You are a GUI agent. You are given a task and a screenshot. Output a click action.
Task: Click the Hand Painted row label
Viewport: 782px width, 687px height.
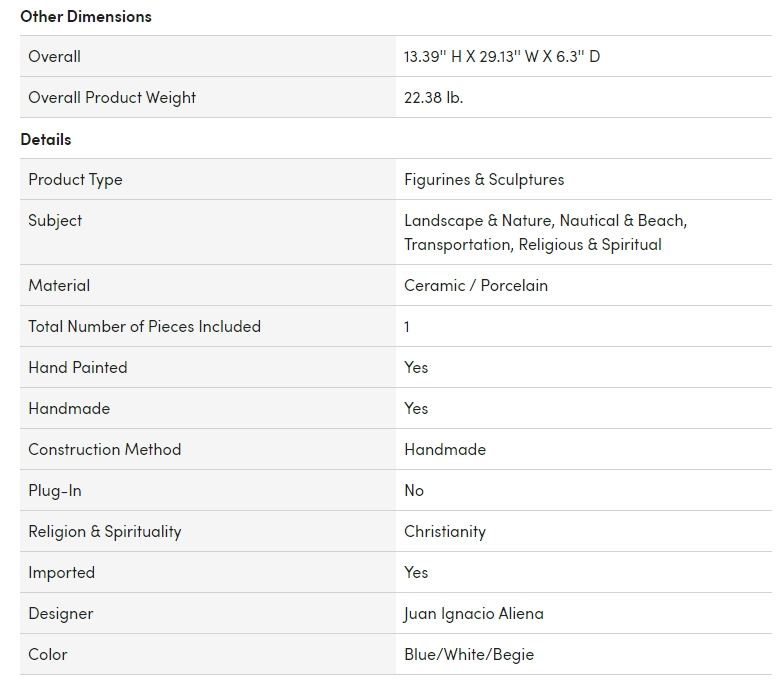(x=78, y=367)
